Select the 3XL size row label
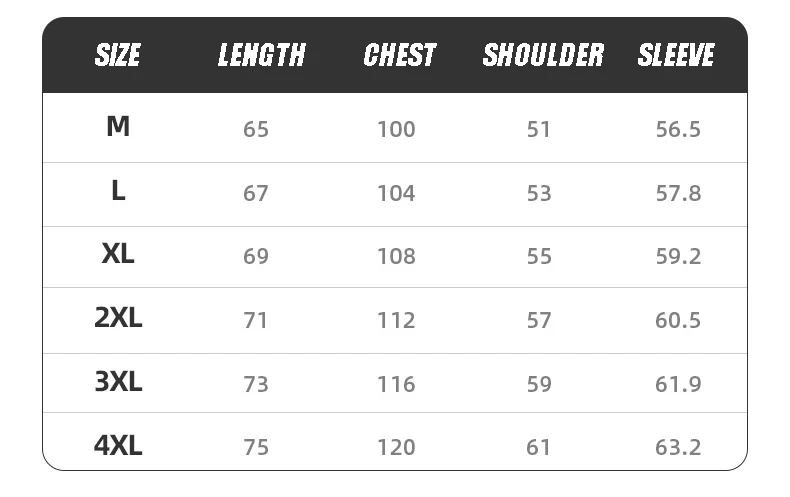This screenshot has width=790, height=497. (x=118, y=382)
